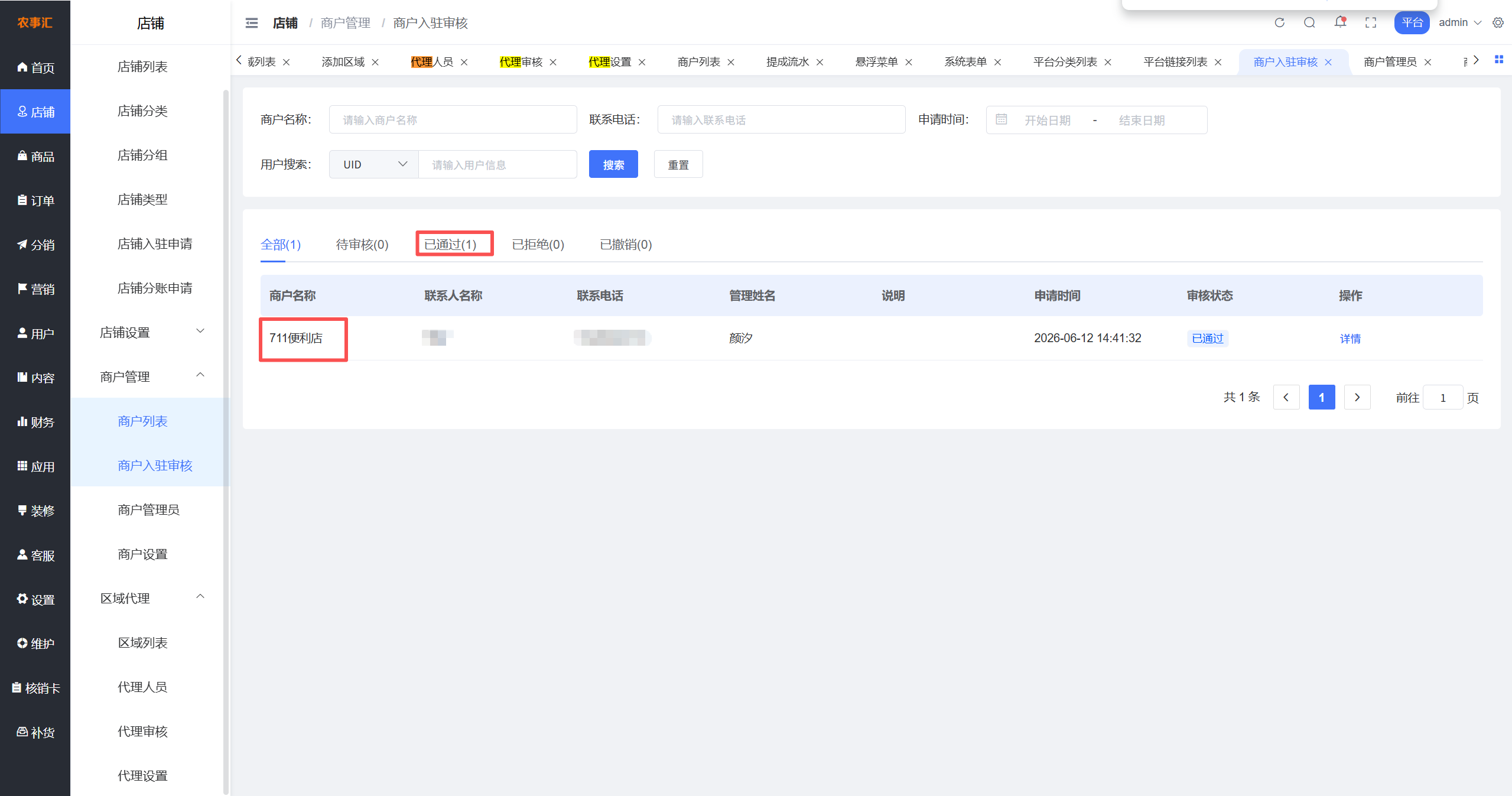The image size is (1512, 796).
Task: Open notifications bell icon
Action: click(1340, 22)
